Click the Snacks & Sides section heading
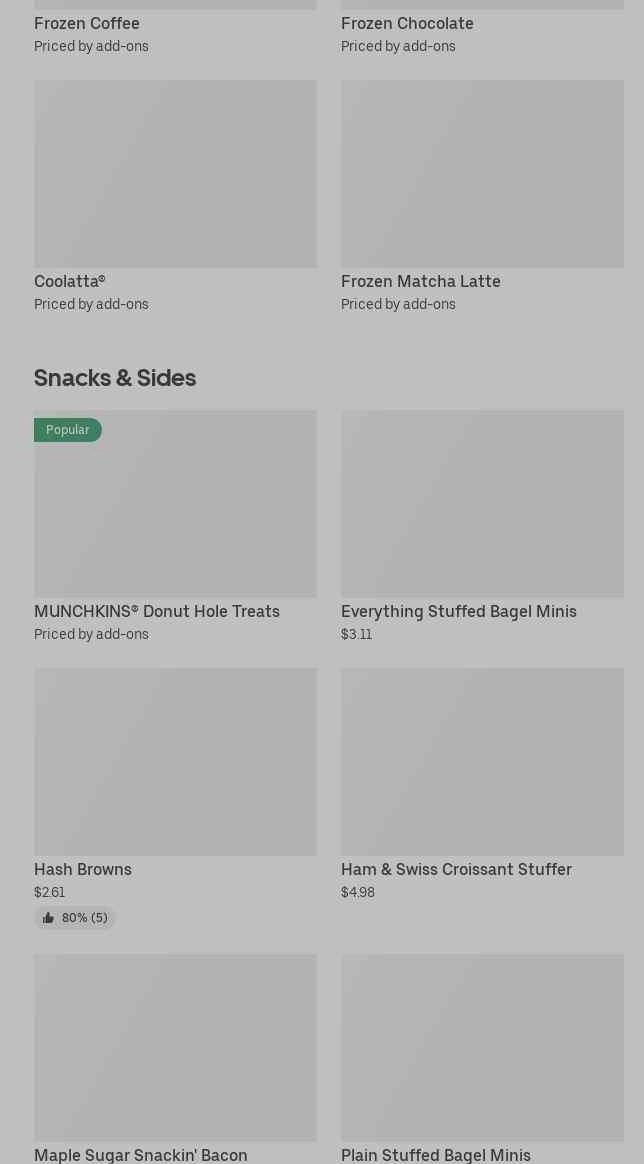 coord(115,377)
